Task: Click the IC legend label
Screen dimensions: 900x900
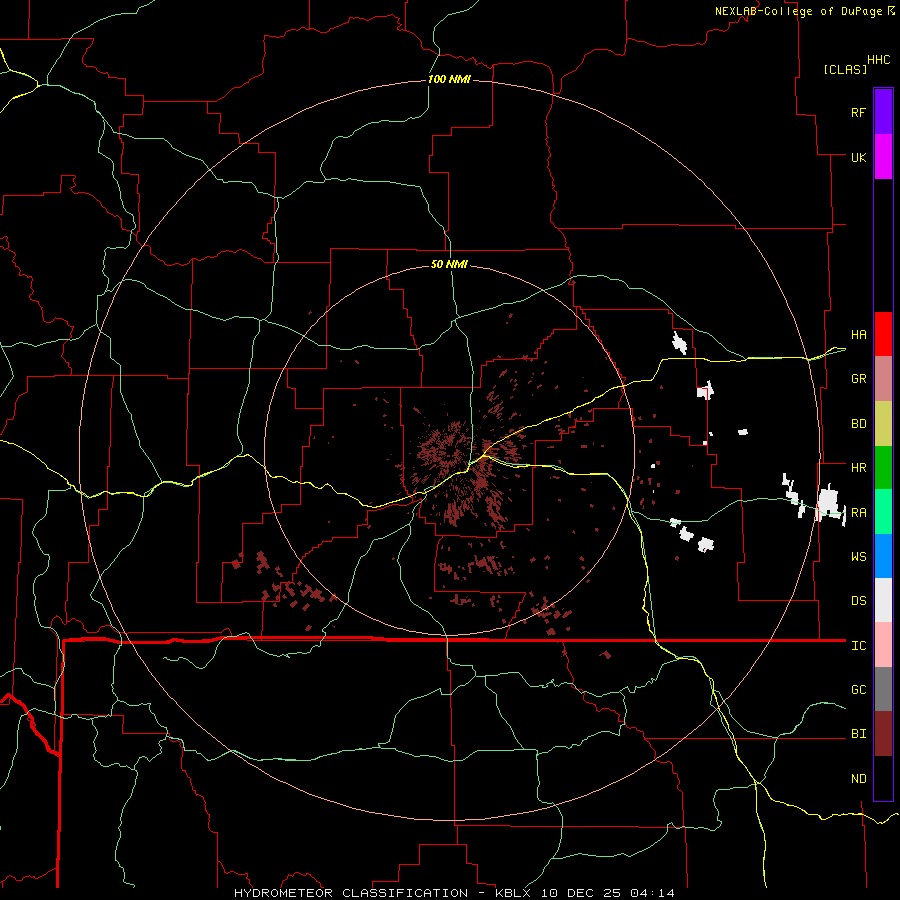Action: [x=858, y=646]
